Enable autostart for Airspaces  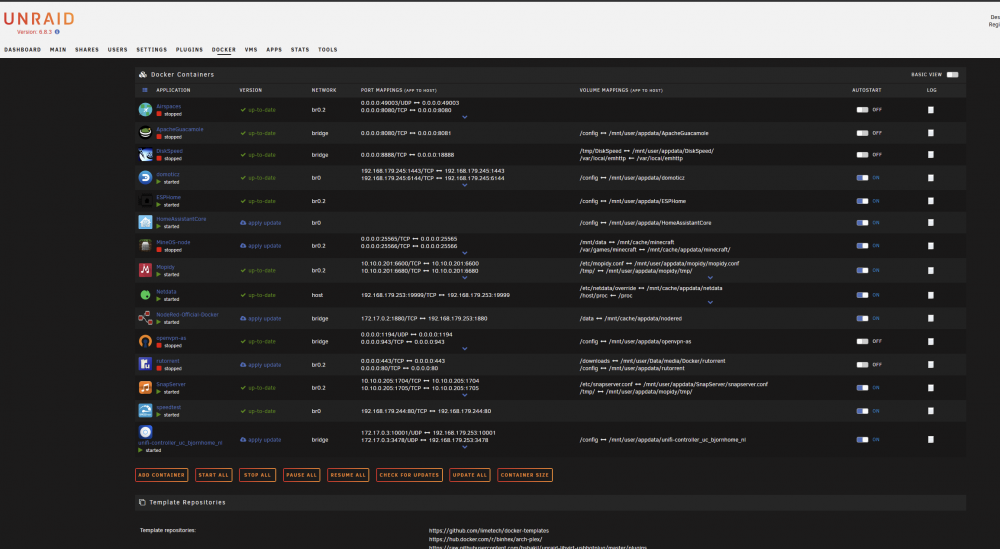pyautogui.click(x=862, y=110)
